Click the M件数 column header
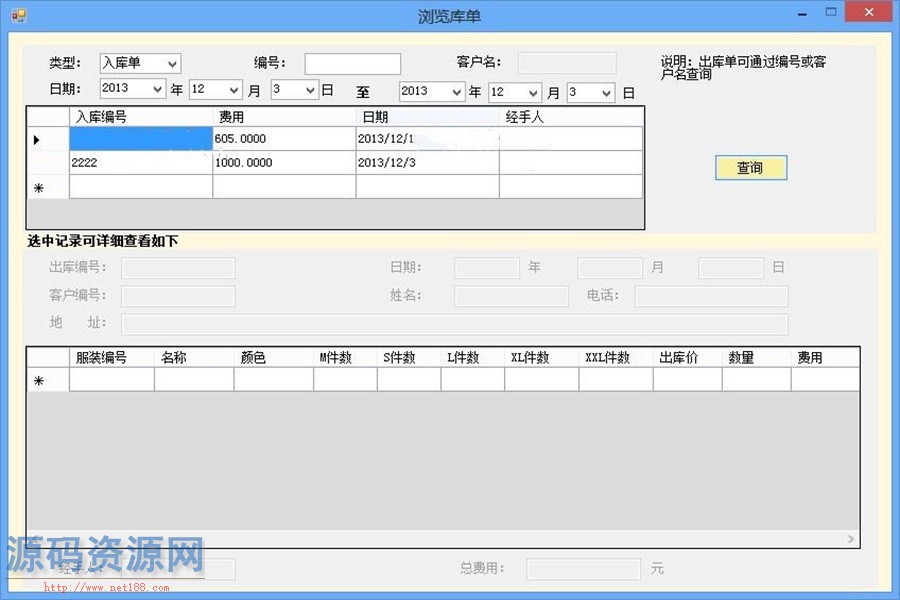900x600 pixels. tap(346, 358)
